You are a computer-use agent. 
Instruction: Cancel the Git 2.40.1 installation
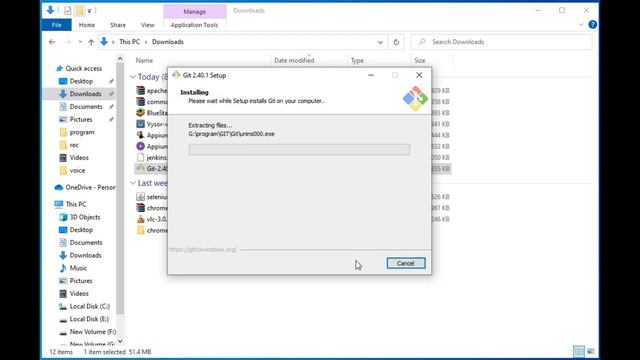point(406,263)
